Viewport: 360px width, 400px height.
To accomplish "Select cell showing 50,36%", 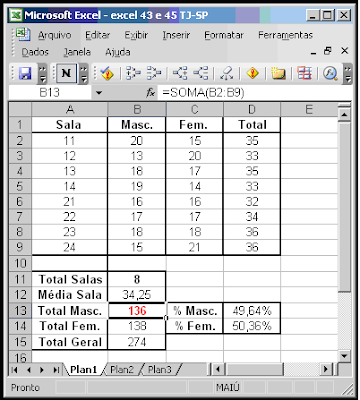I will [252, 326].
